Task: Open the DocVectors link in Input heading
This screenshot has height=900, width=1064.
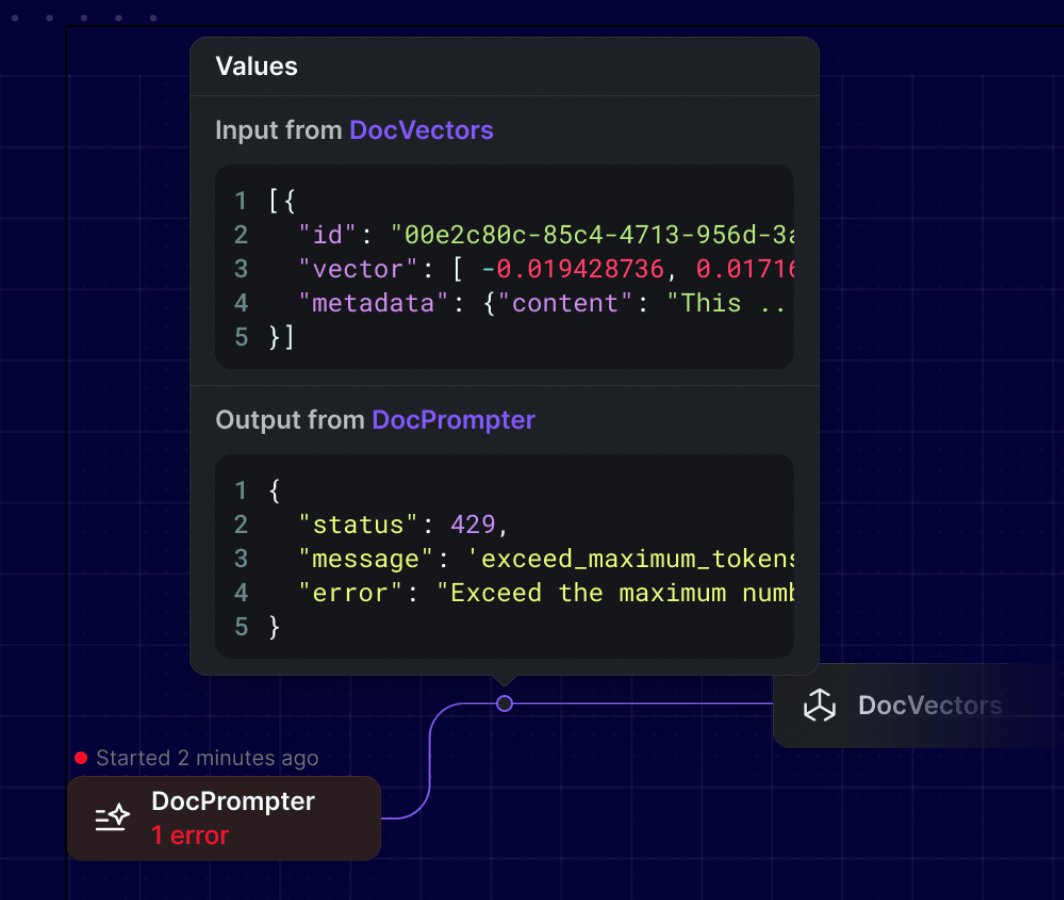Action: 421,130
